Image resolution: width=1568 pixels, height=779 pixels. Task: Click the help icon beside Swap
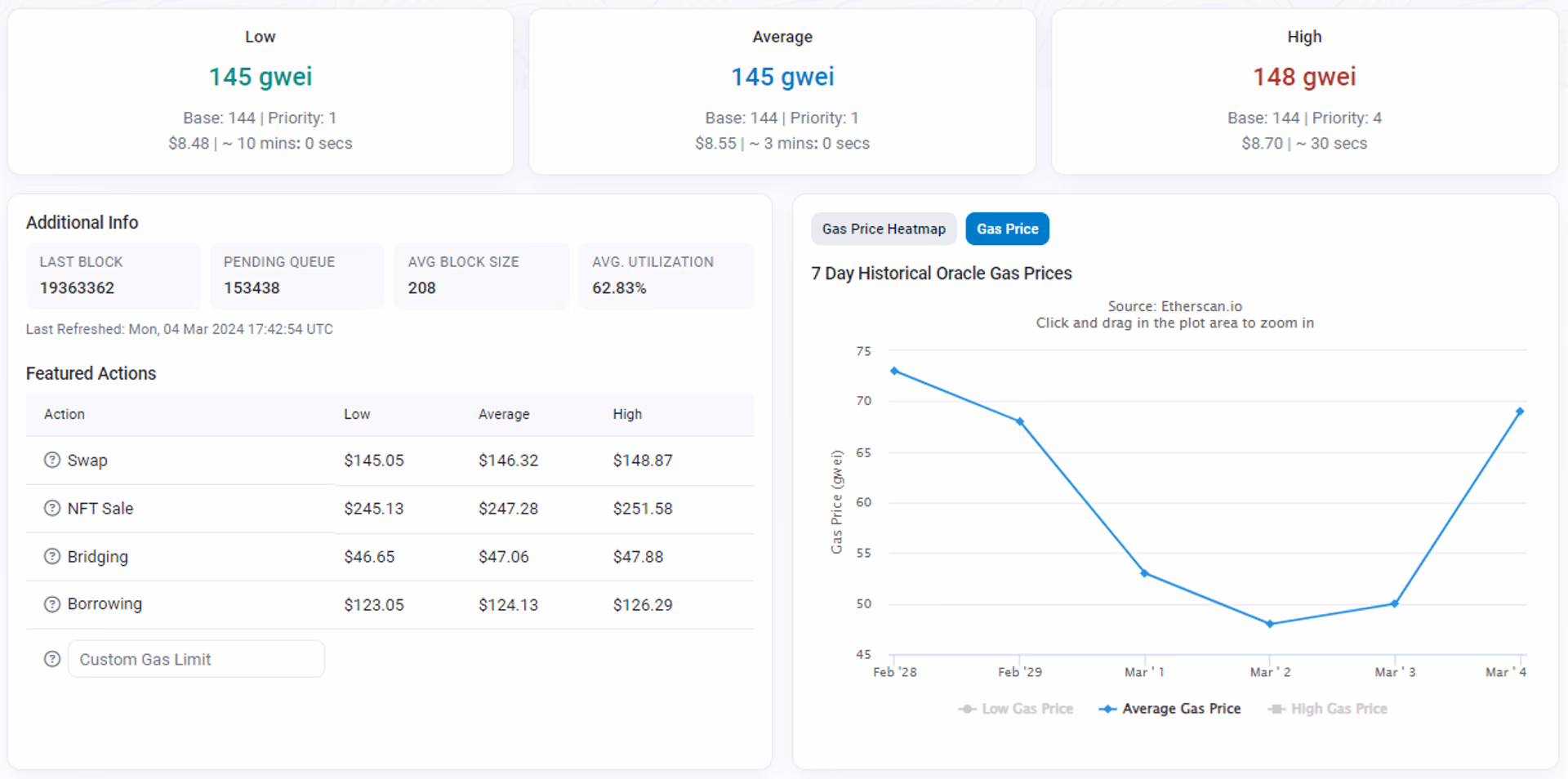click(52, 460)
